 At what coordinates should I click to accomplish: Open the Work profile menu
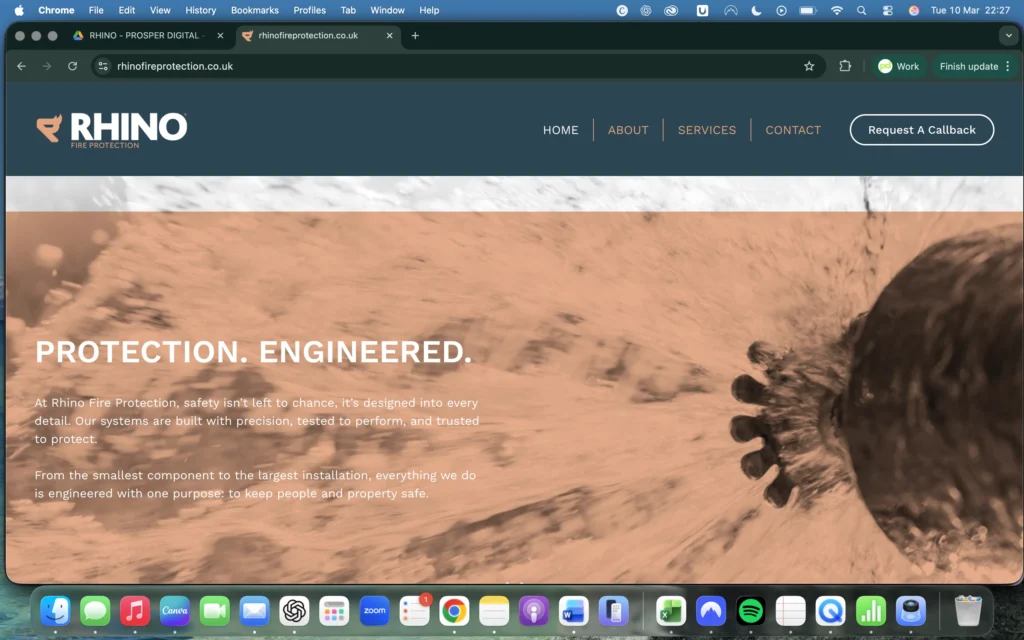pos(898,66)
